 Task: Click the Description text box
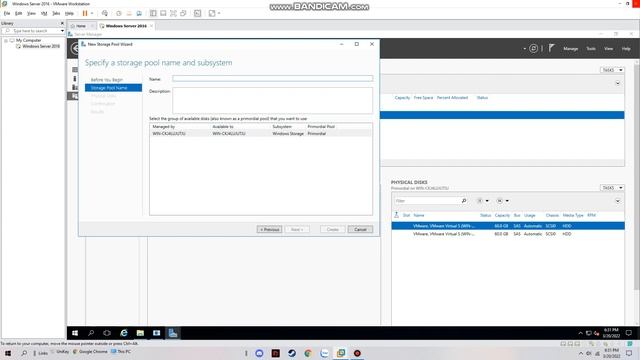[x=272, y=100]
